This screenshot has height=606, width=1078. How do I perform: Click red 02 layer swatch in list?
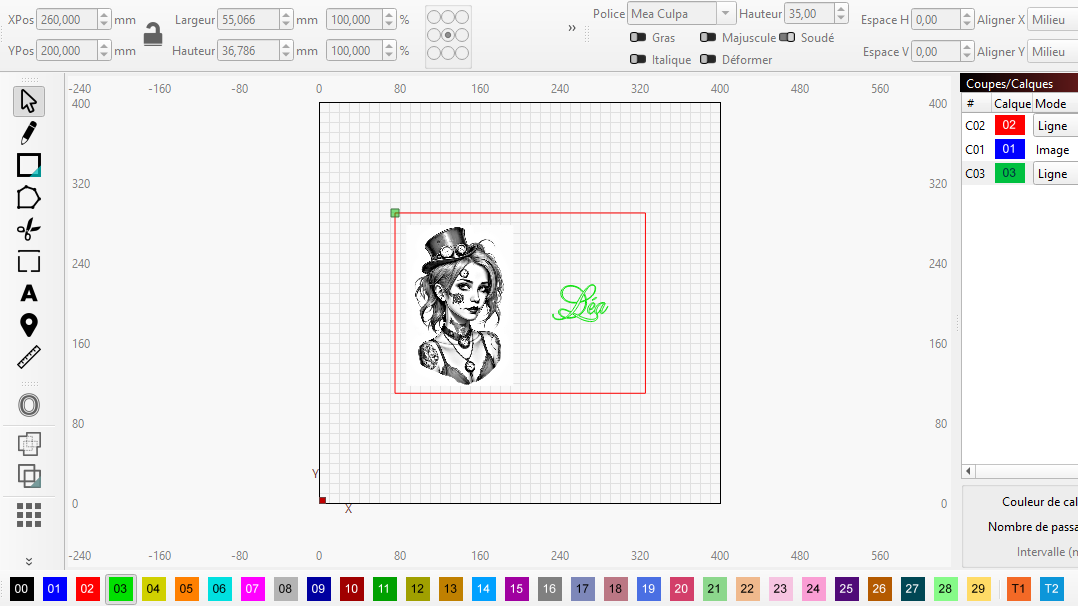pos(1009,125)
